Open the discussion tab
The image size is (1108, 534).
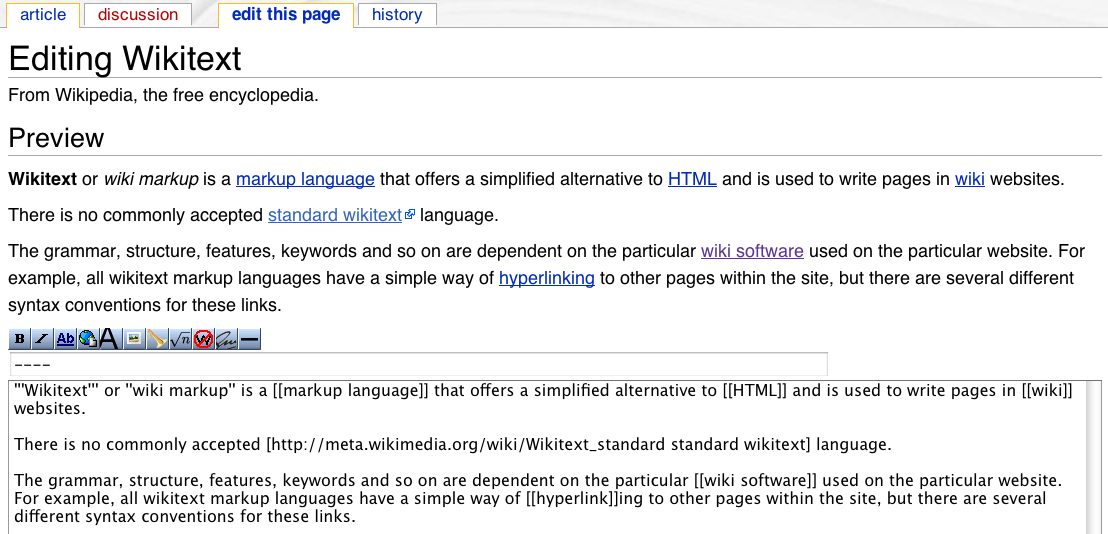pyautogui.click(x=138, y=15)
